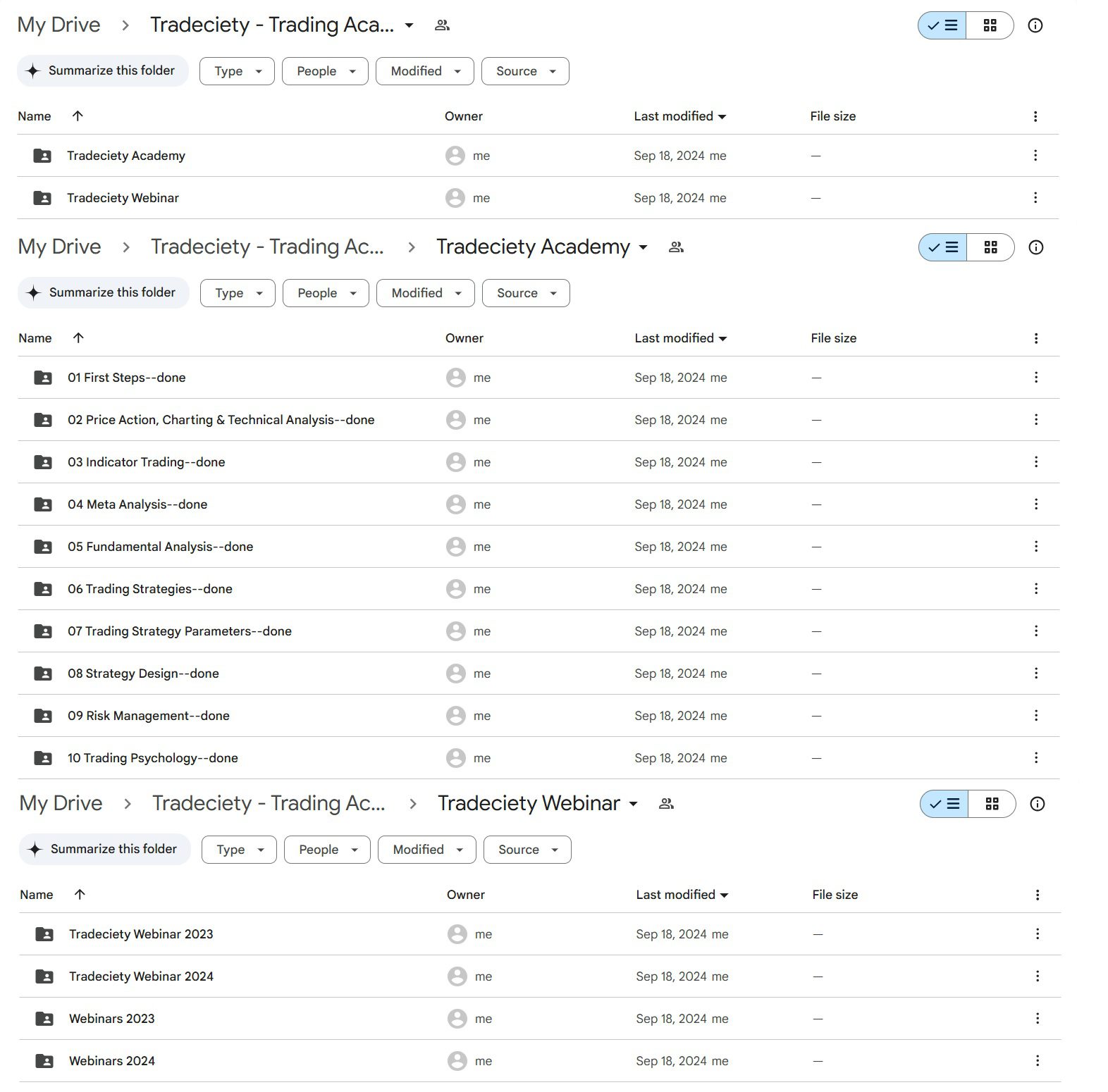
Task: Click the info icon in the topmost folder view
Action: point(1035,25)
